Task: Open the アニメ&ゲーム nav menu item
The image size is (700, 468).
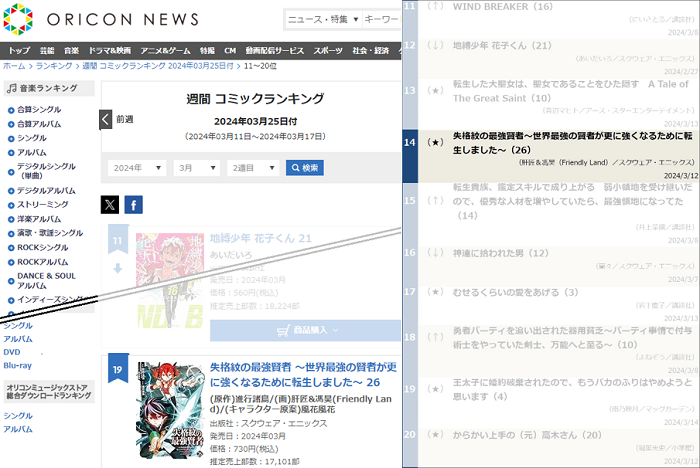Action: (x=165, y=51)
